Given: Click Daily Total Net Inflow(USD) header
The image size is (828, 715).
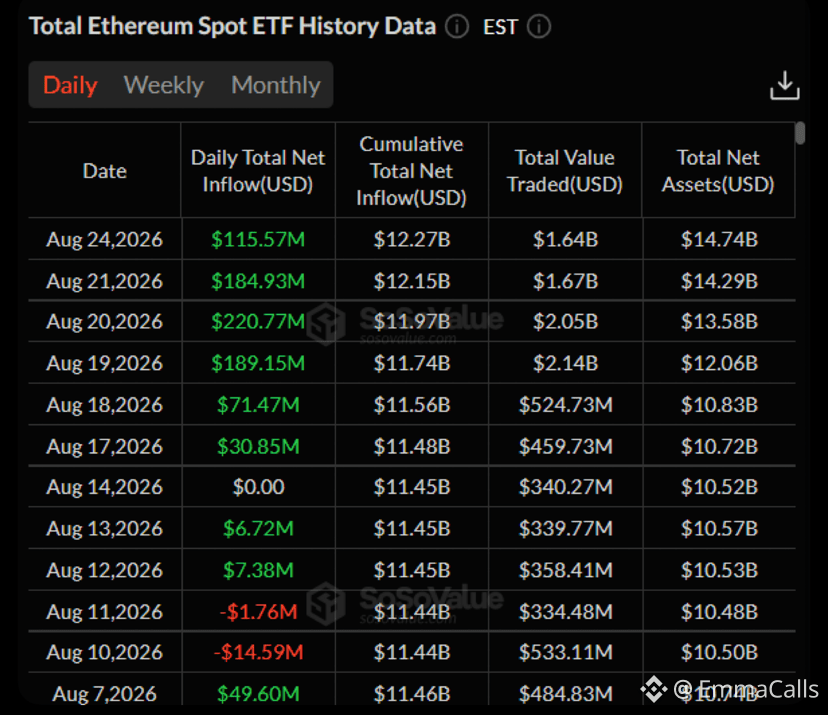Looking at the screenshot, I should click(x=258, y=171).
